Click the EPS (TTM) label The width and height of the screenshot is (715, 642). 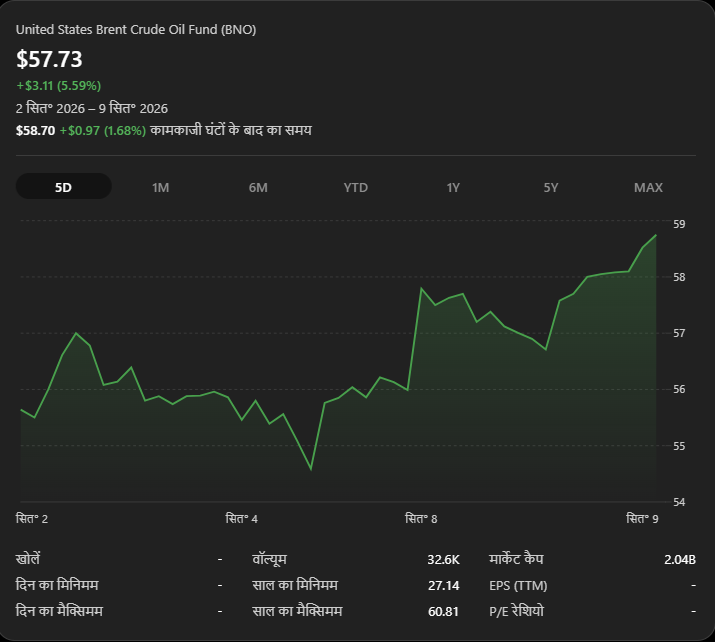click(518, 585)
